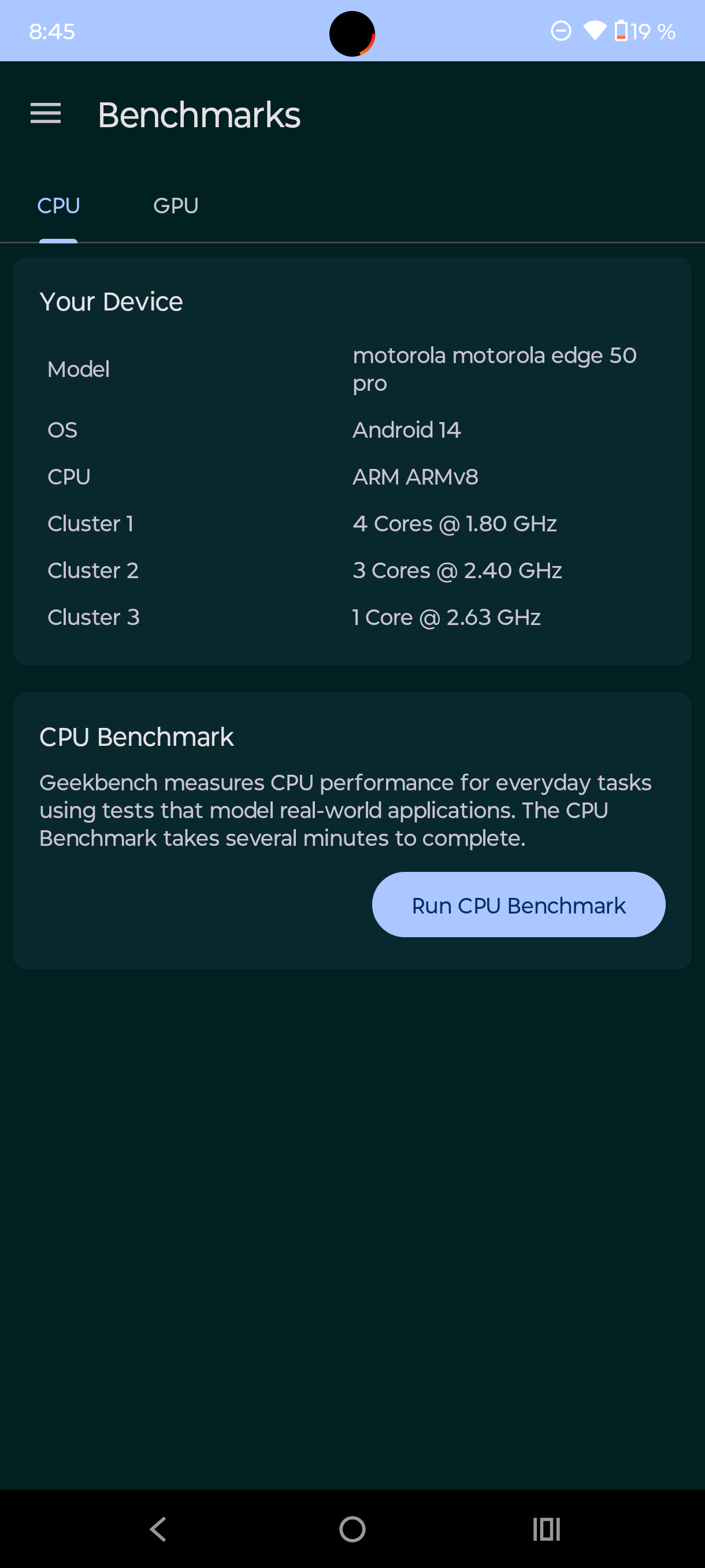Switch to the GPU tab

(176, 206)
